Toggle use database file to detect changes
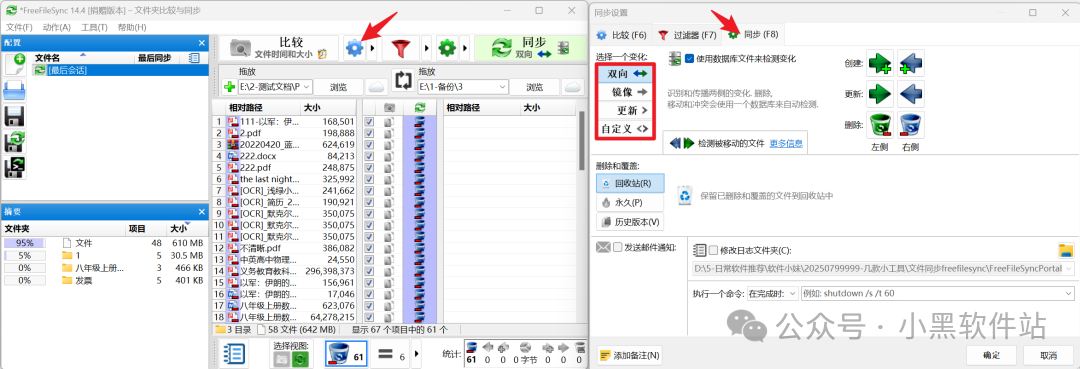The image size is (1080, 369). click(x=690, y=59)
